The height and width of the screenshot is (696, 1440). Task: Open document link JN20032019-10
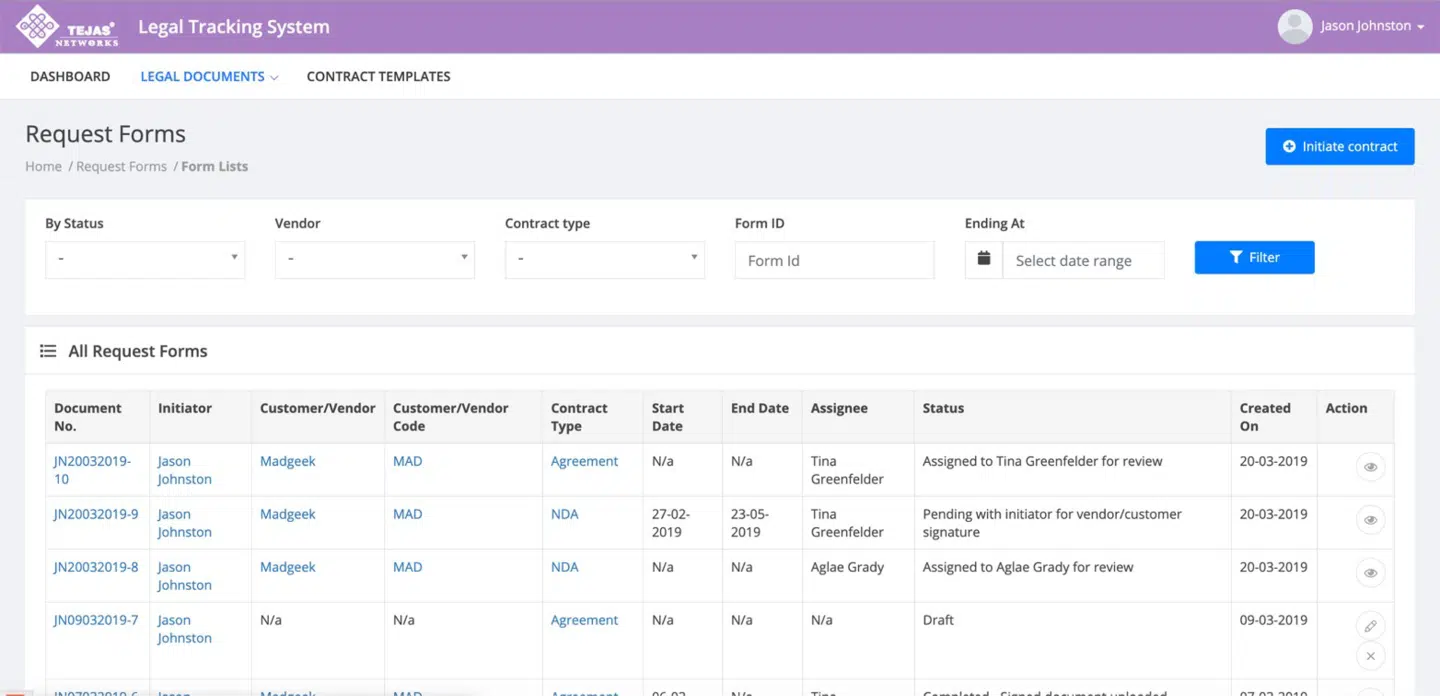(x=92, y=470)
